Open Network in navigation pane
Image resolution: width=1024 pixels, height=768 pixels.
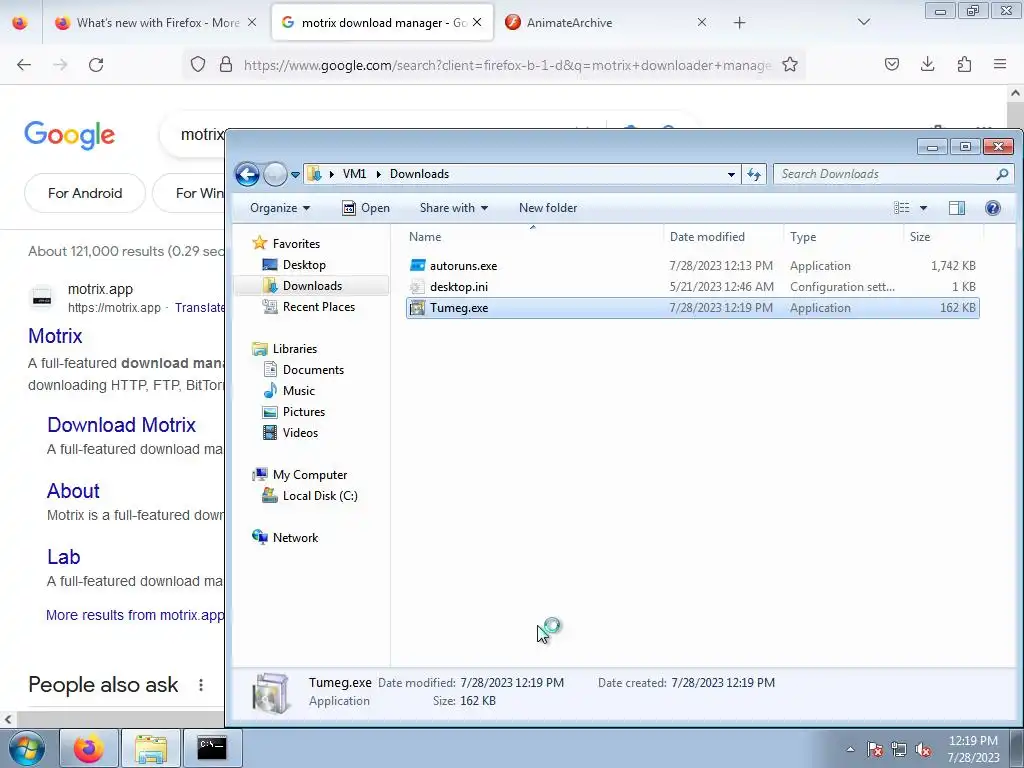click(x=295, y=537)
